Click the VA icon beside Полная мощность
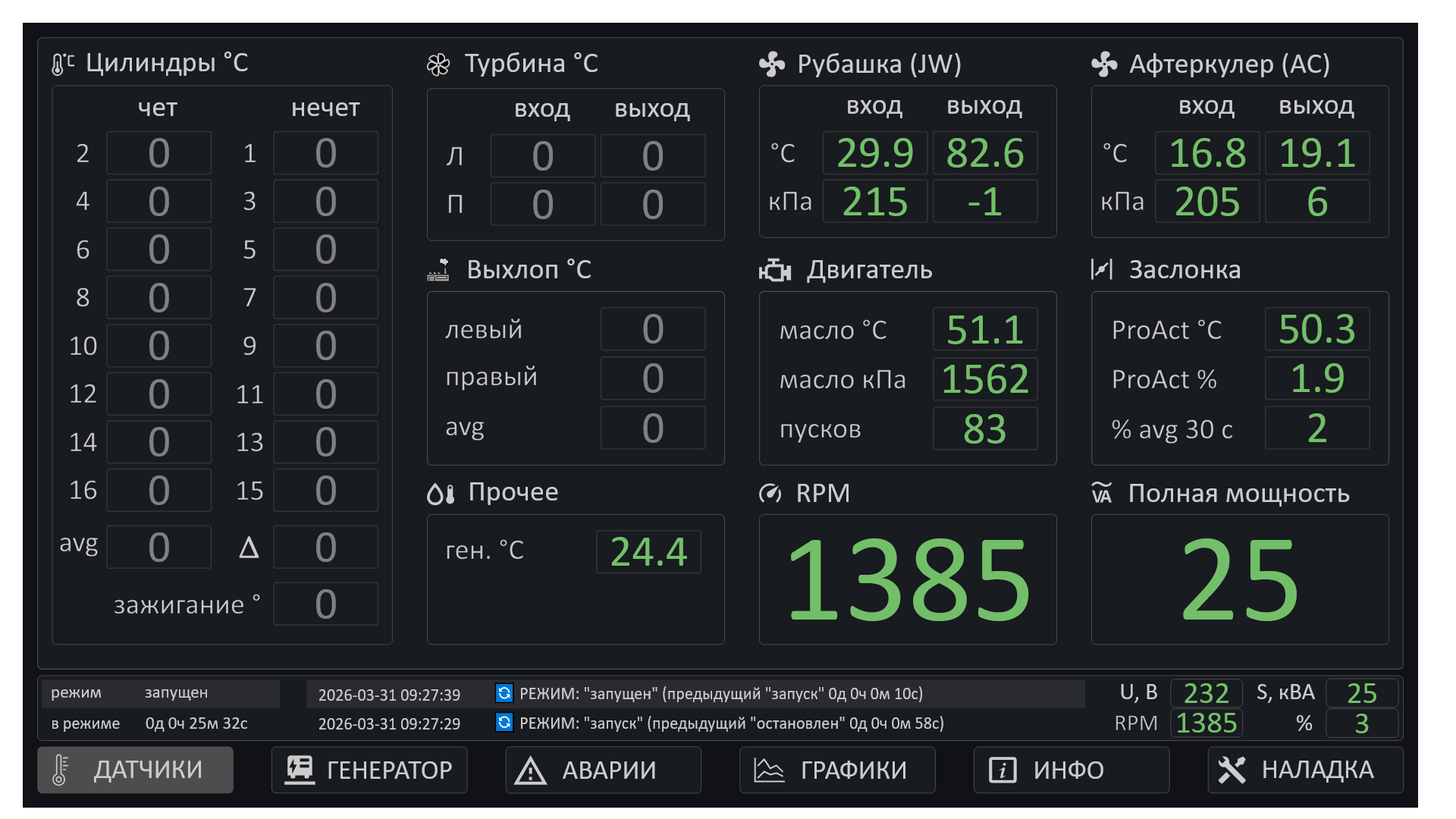1456x819 pixels. click(x=1102, y=494)
